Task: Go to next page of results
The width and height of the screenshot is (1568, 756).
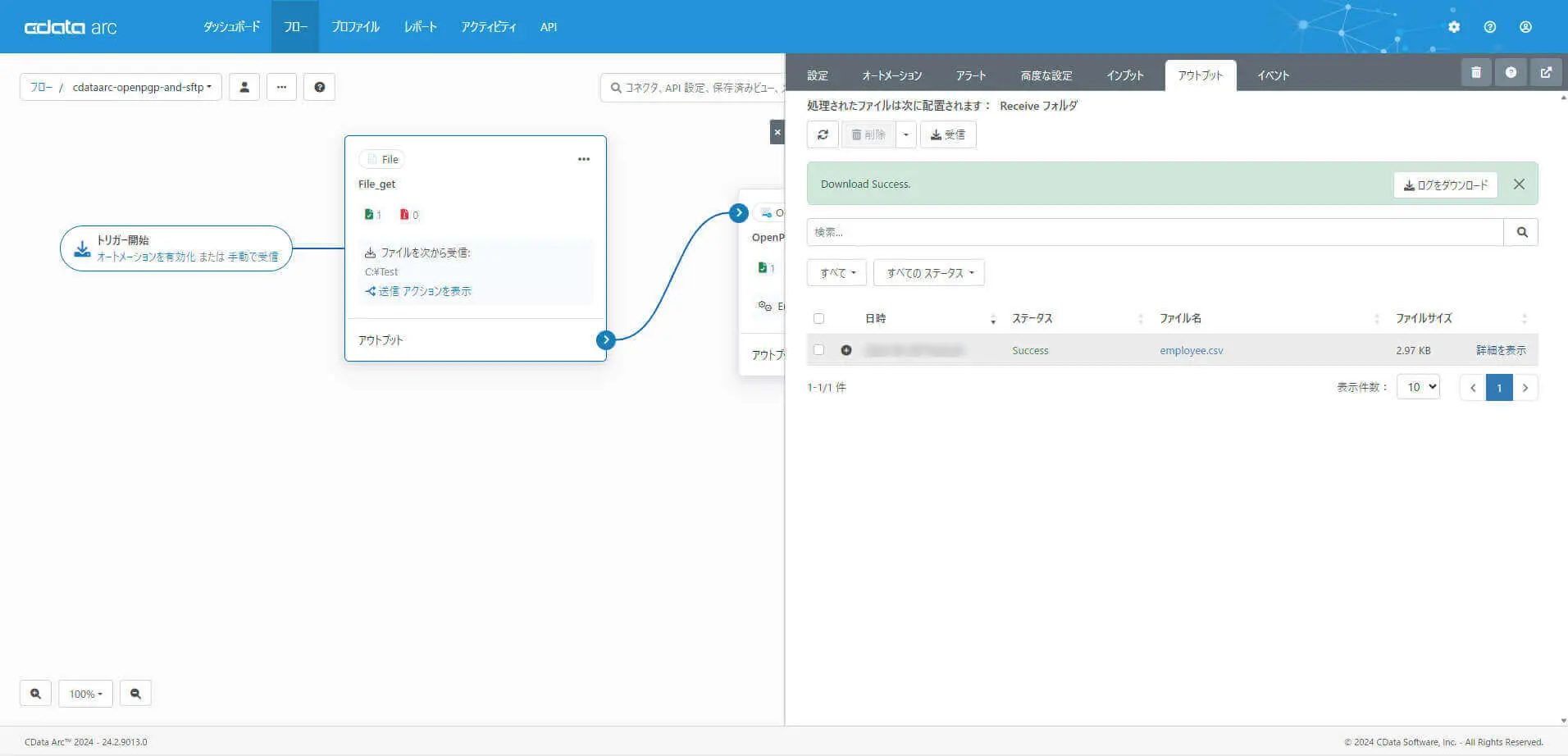Action: tap(1525, 388)
